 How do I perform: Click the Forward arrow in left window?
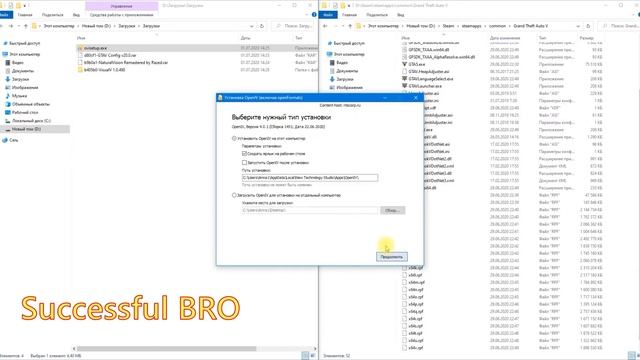(11, 26)
